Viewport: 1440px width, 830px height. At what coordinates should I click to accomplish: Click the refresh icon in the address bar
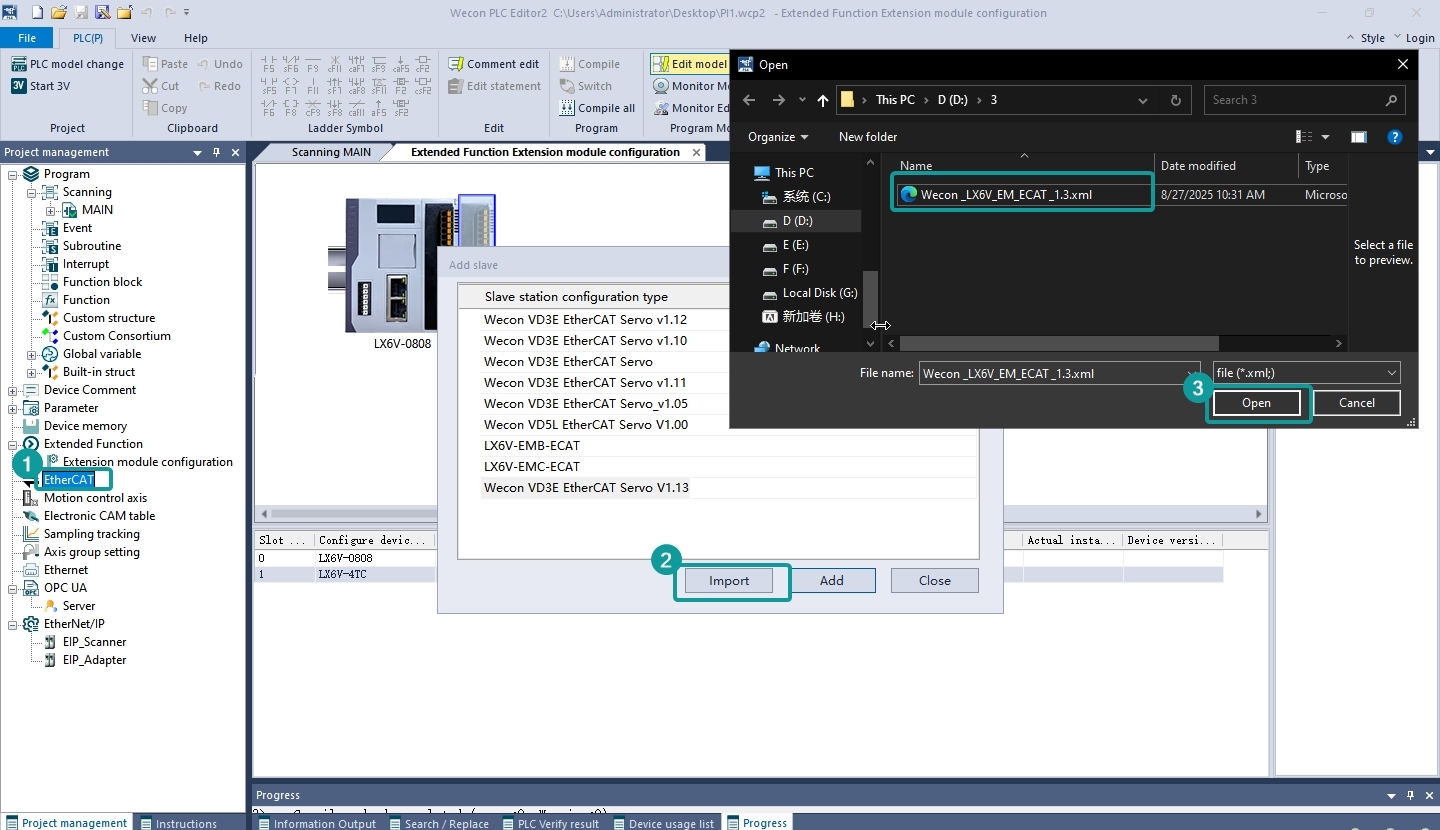pos(1176,100)
